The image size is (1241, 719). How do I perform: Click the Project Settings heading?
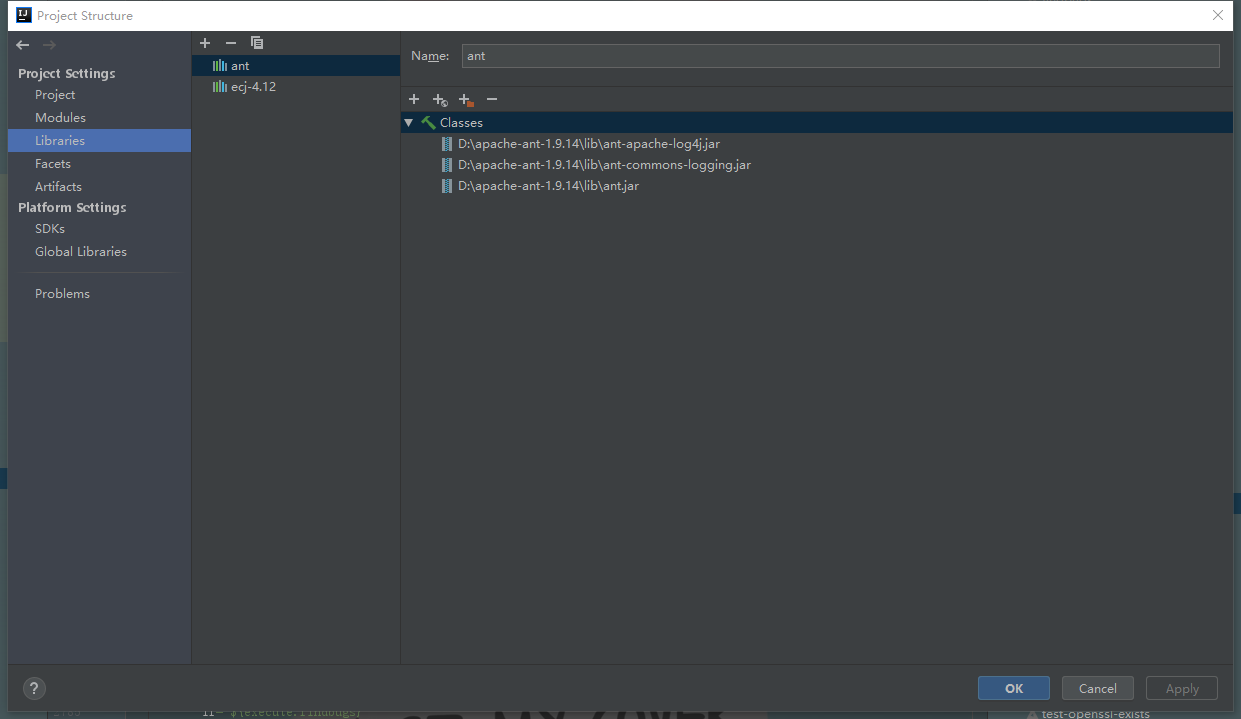[x=67, y=74]
